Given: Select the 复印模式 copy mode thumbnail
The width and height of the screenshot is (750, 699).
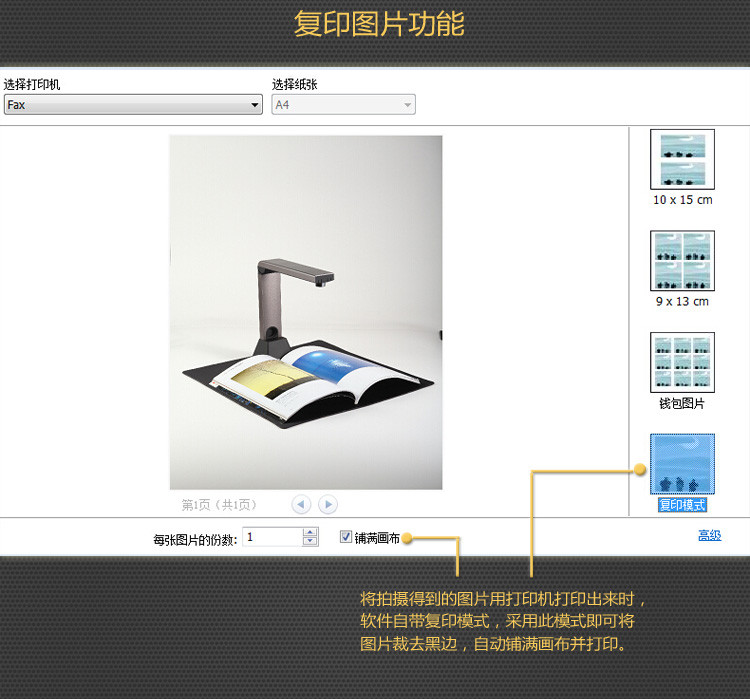Looking at the screenshot, I should pos(682,463).
